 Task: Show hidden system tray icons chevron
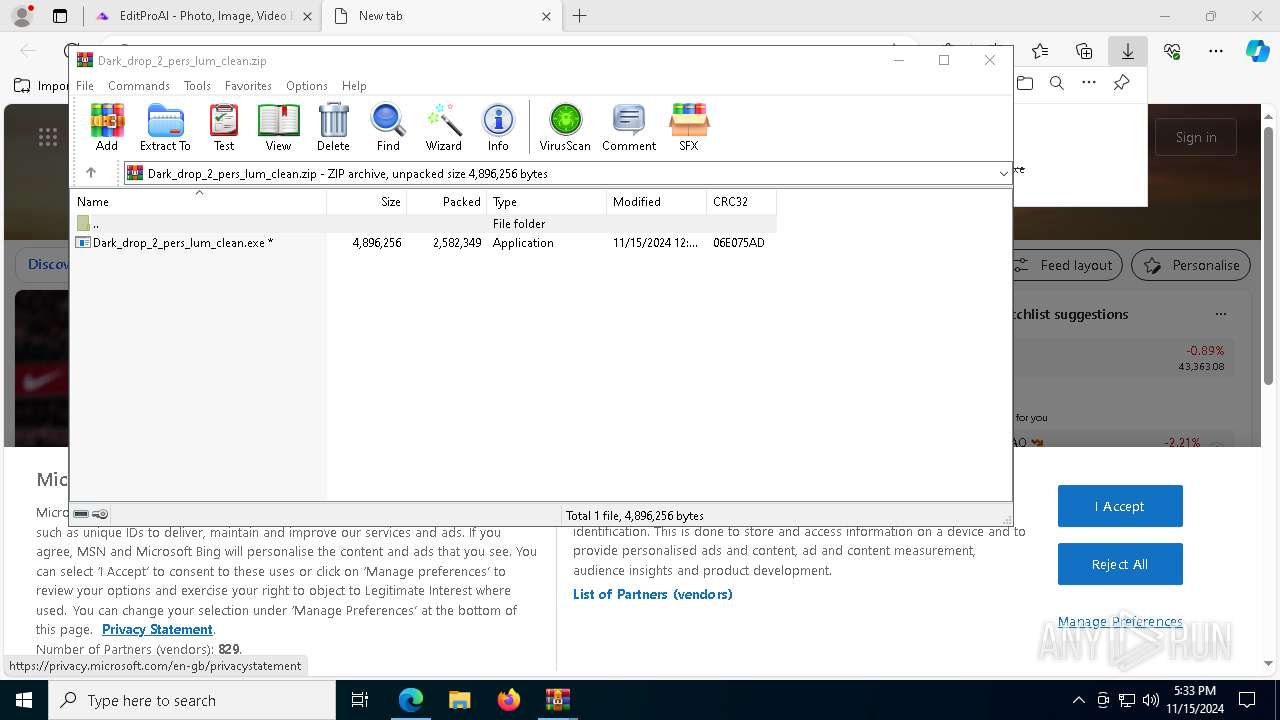[x=1078, y=700]
